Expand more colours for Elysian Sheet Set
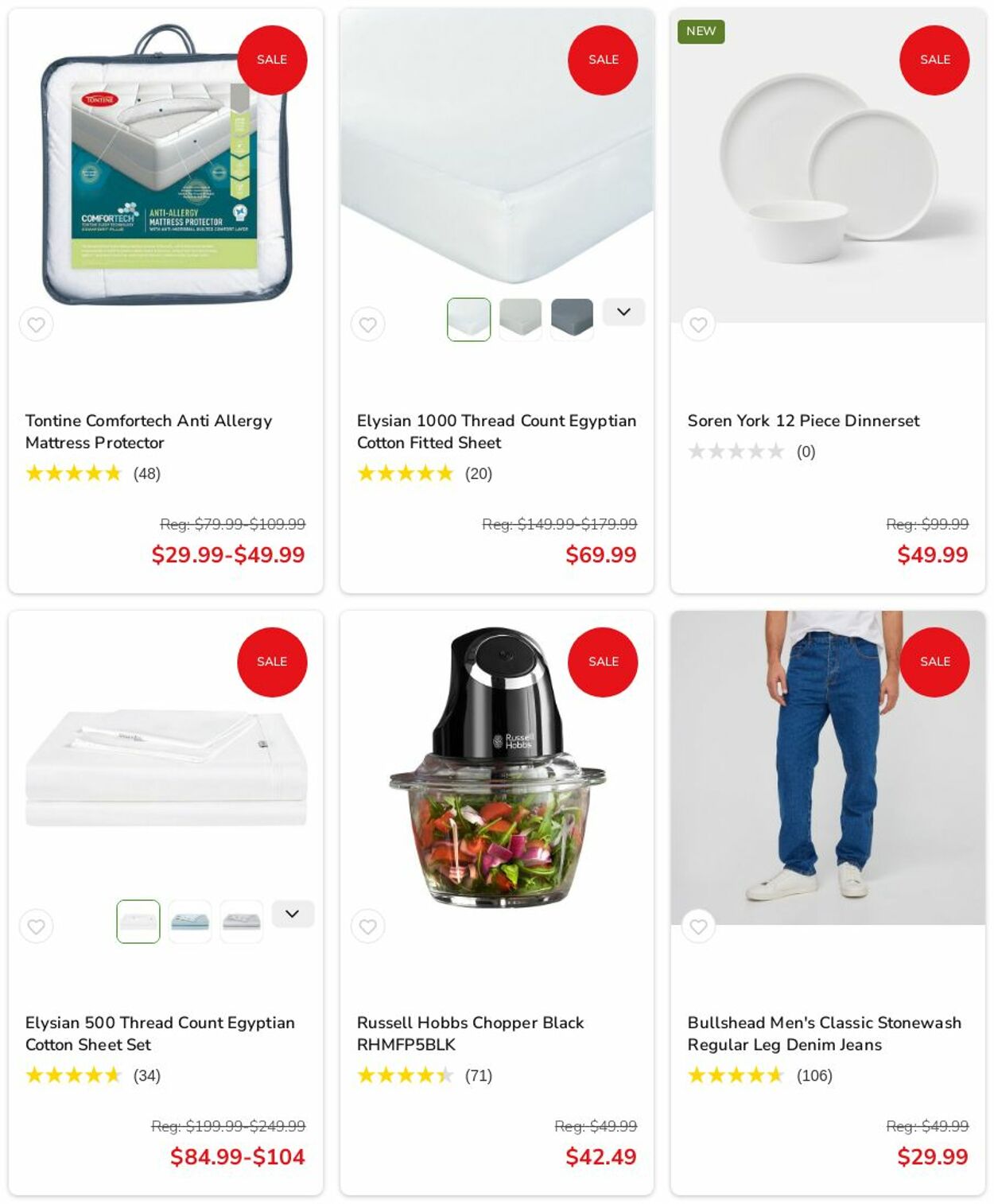The image size is (994, 1204). (x=293, y=914)
